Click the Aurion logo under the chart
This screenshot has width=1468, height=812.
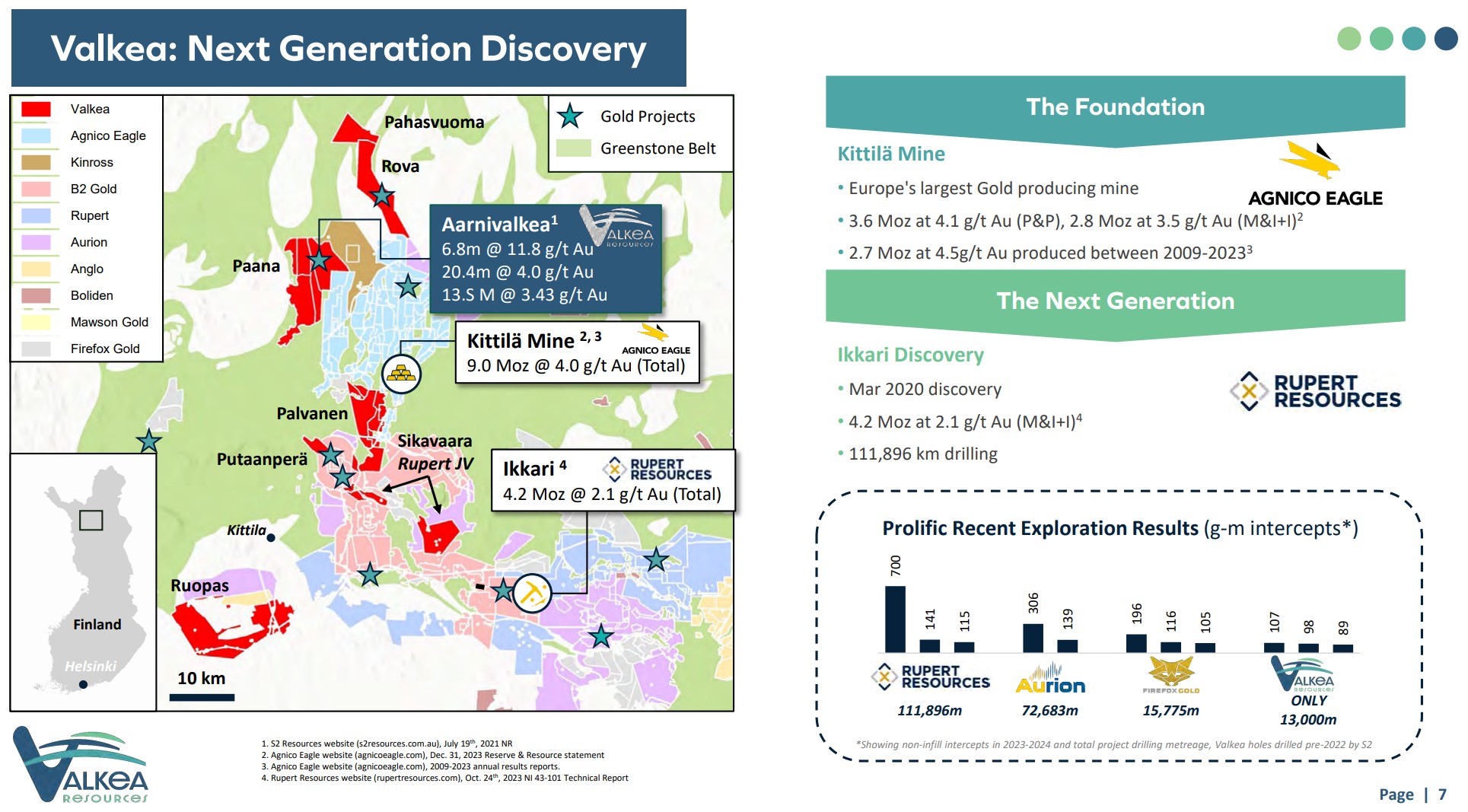pyautogui.click(x=1050, y=679)
